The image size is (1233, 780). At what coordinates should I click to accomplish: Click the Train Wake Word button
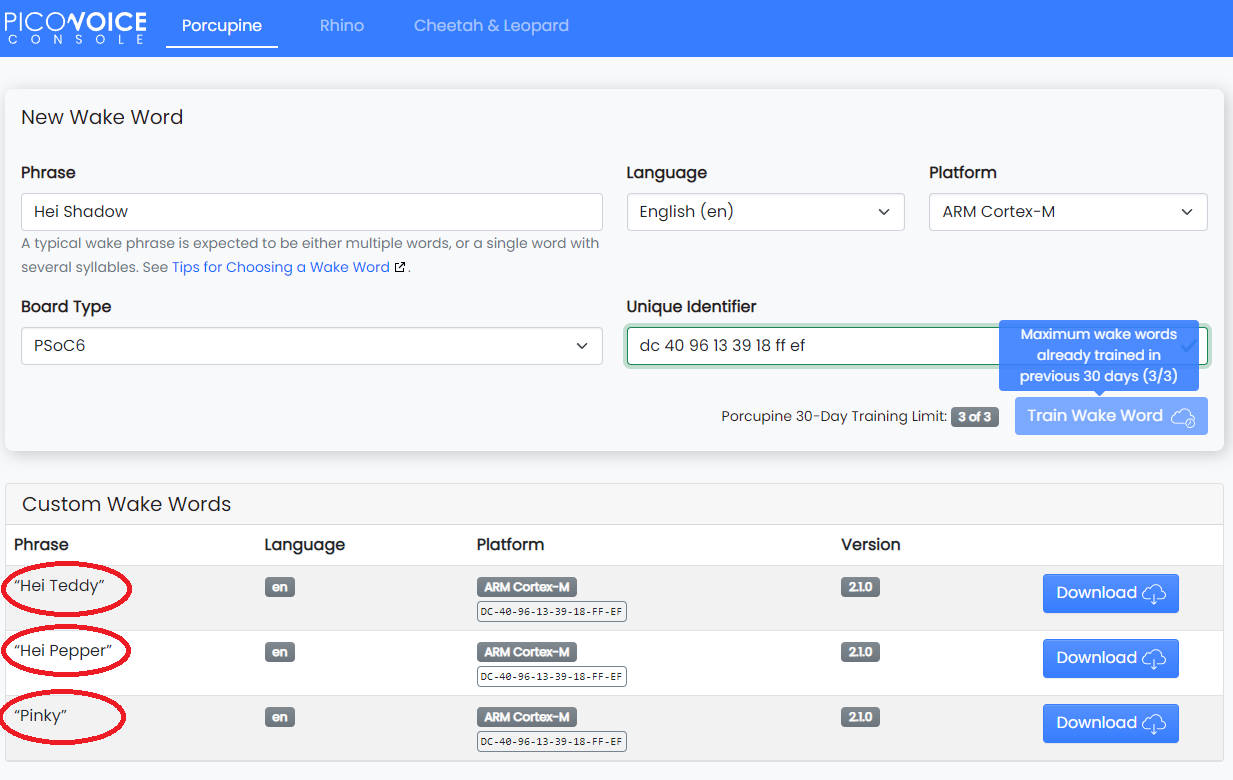tap(1111, 416)
